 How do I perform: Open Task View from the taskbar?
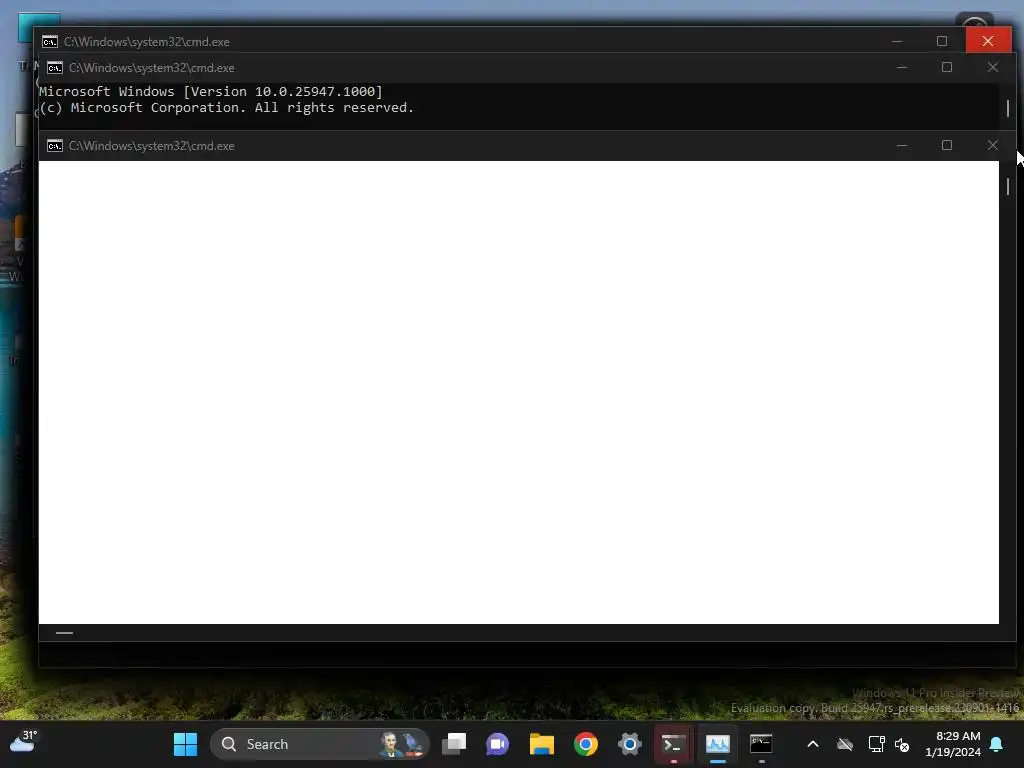(454, 744)
